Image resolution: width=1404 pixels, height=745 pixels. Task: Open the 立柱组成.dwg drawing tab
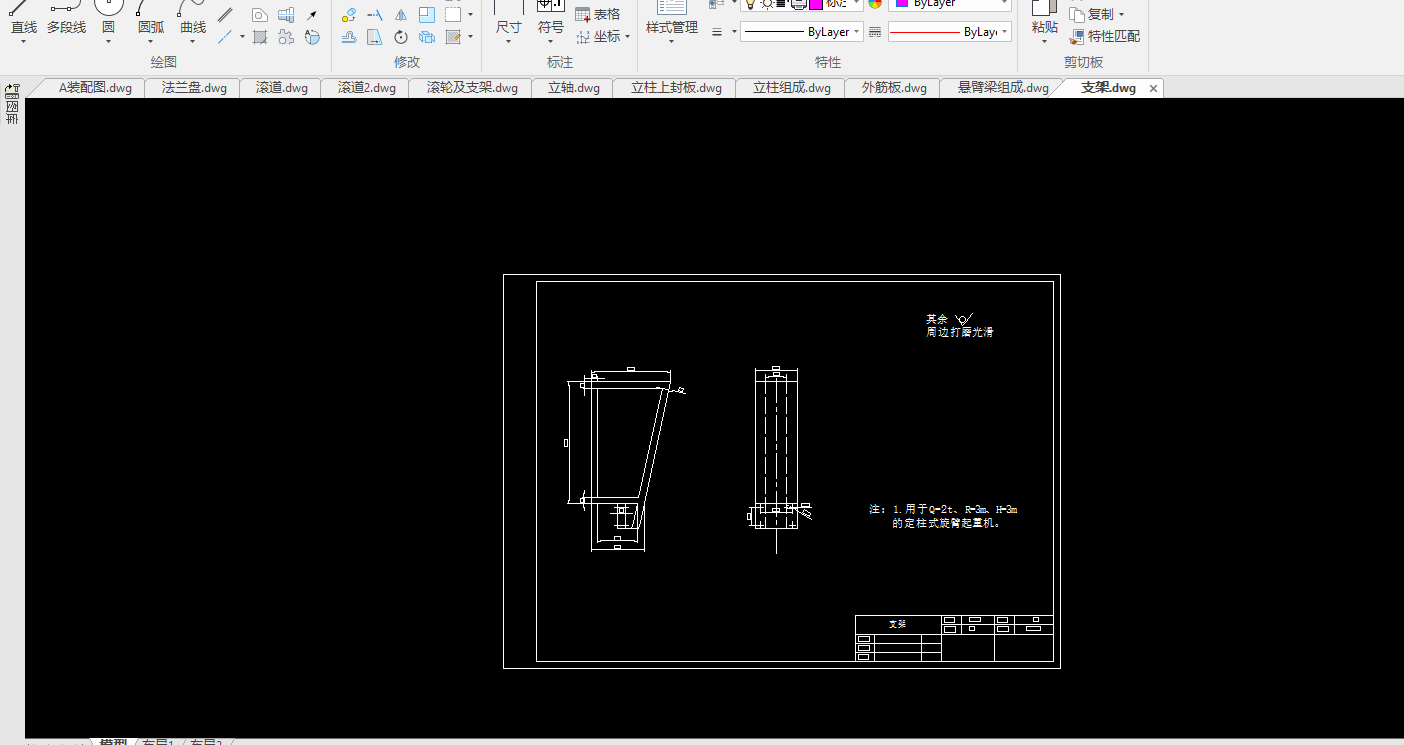pos(791,88)
